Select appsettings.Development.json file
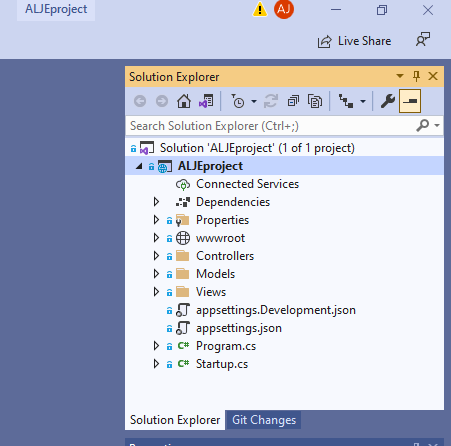Viewport: 451px width, 446px height. [x=276, y=310]
